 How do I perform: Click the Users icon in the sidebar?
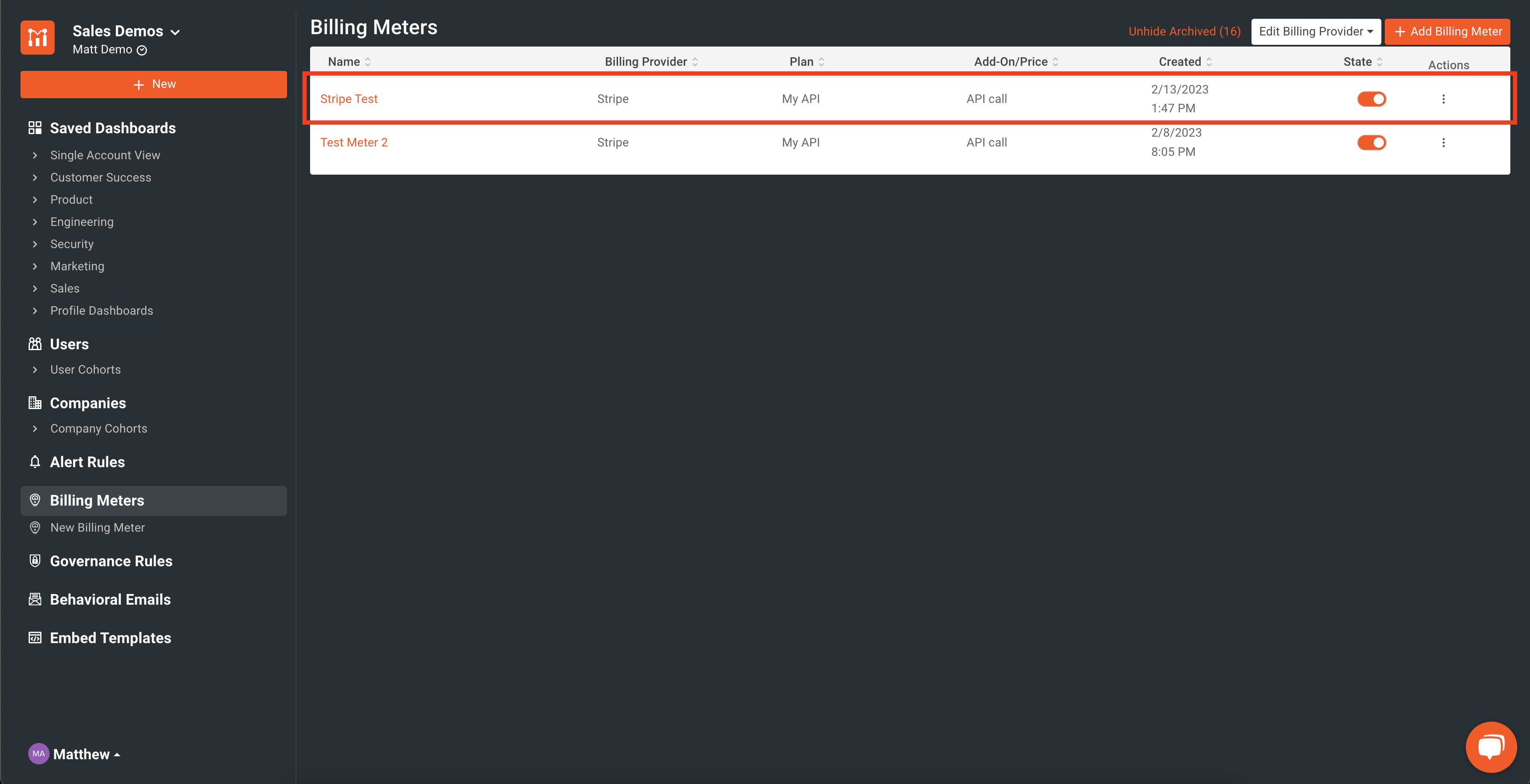pyautogui.click(x=35, y=343)
